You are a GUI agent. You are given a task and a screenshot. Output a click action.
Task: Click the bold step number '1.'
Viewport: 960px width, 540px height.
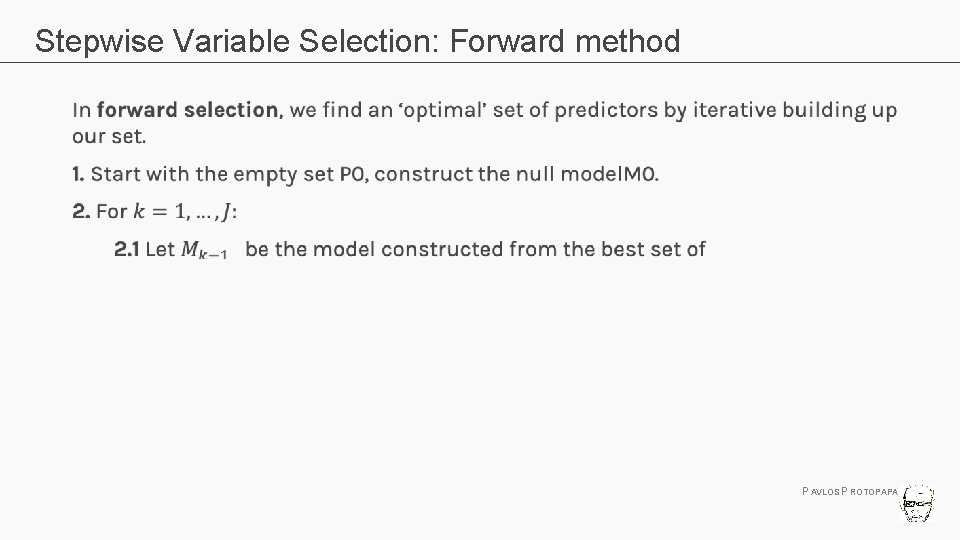78,174
